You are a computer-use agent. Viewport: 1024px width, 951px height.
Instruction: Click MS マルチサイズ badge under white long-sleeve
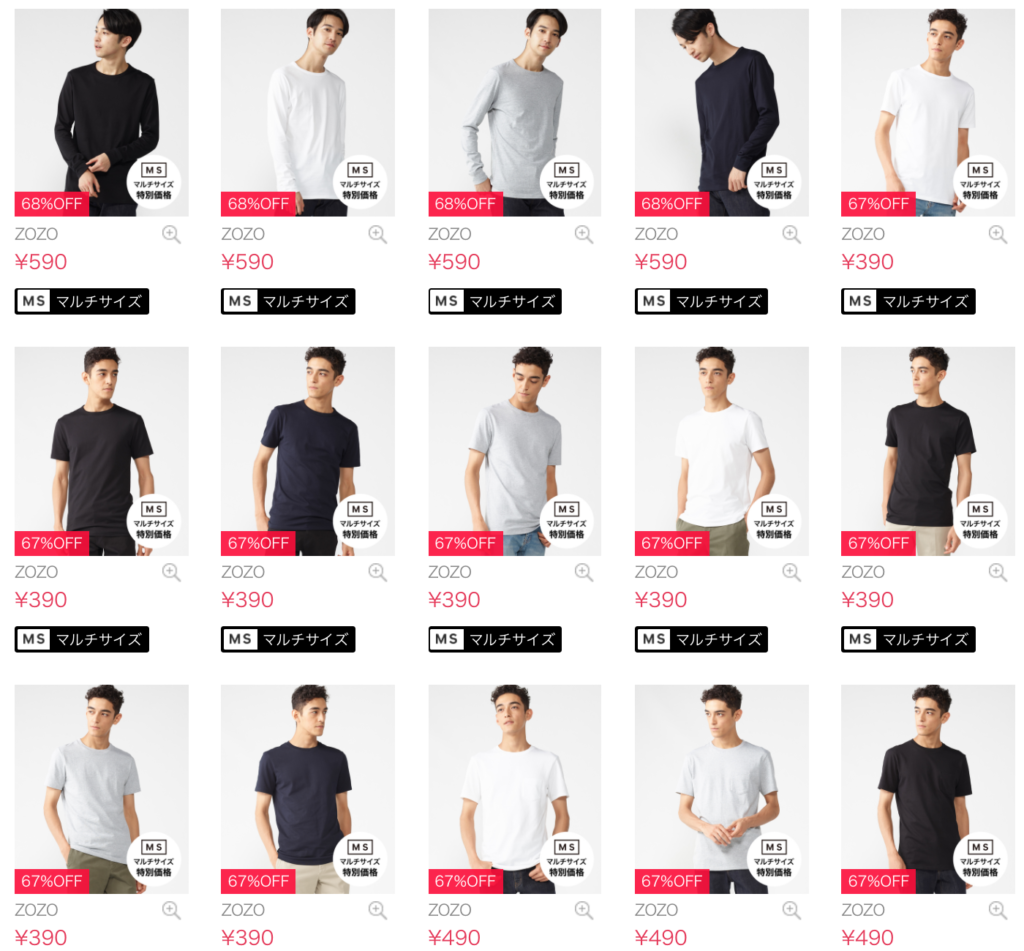[x=288, y=301]
